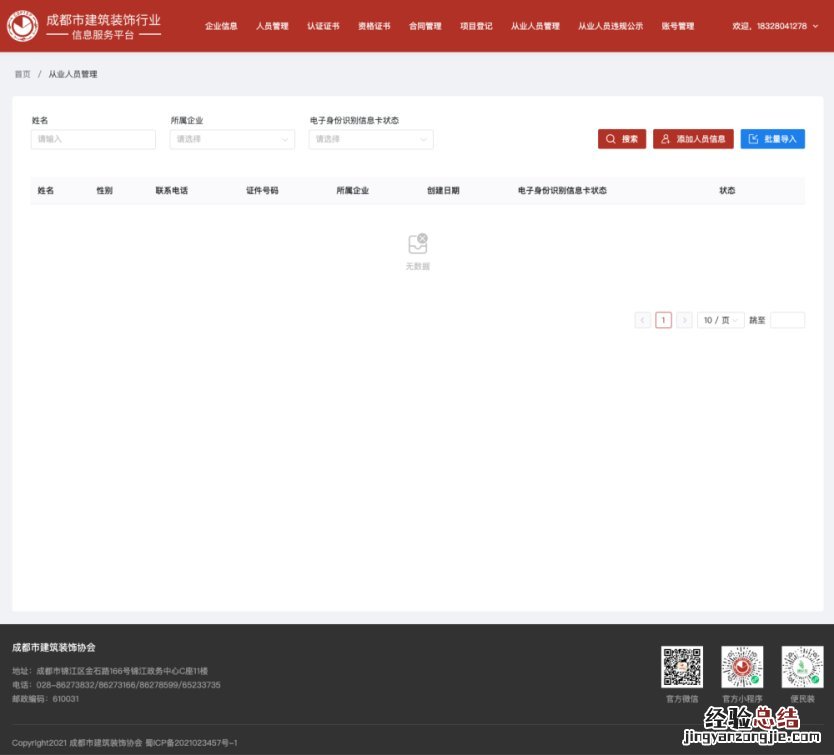834x755 pixels.
Task: Click the 首页 breadcrumb link
Action: click(x=22, y=74)
